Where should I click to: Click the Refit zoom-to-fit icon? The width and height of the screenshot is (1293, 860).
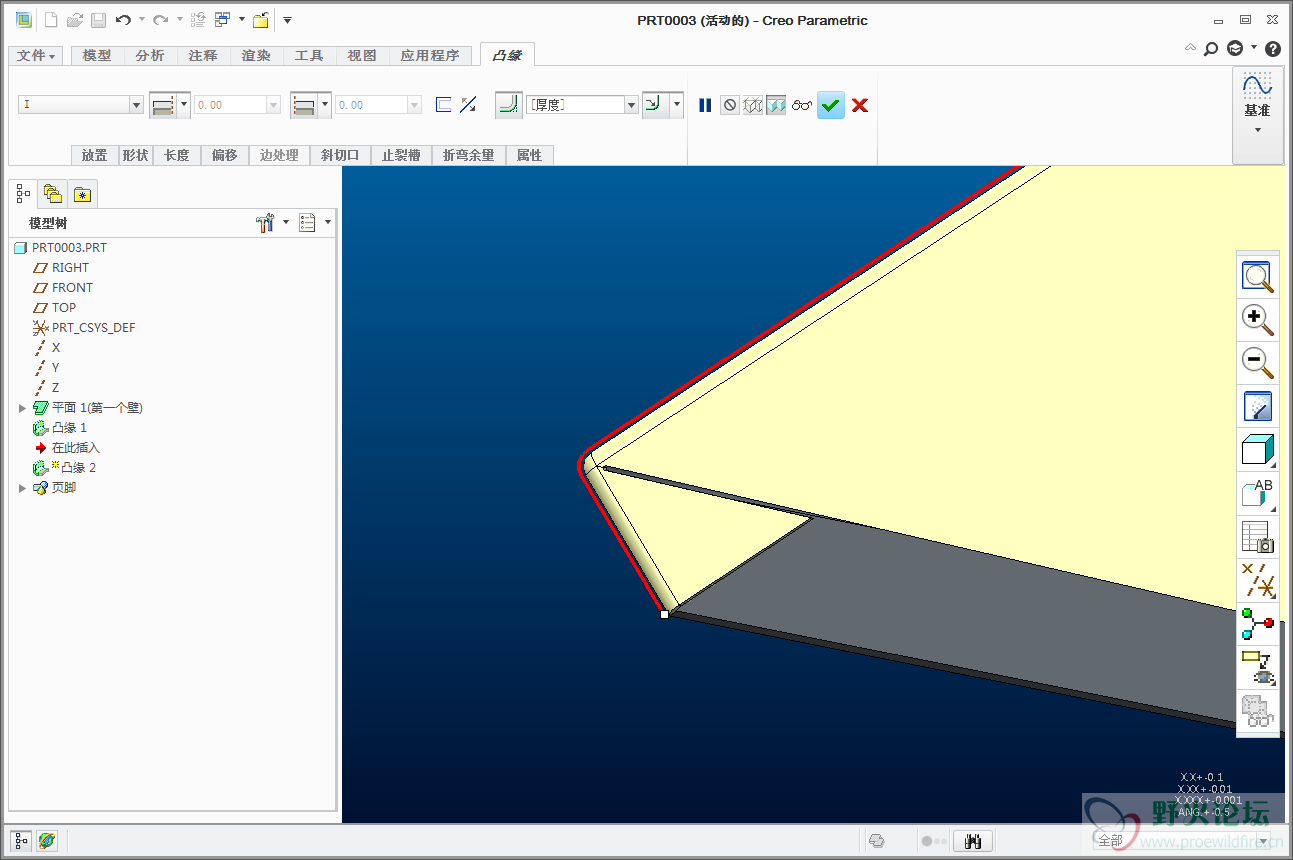point(1257,276)
